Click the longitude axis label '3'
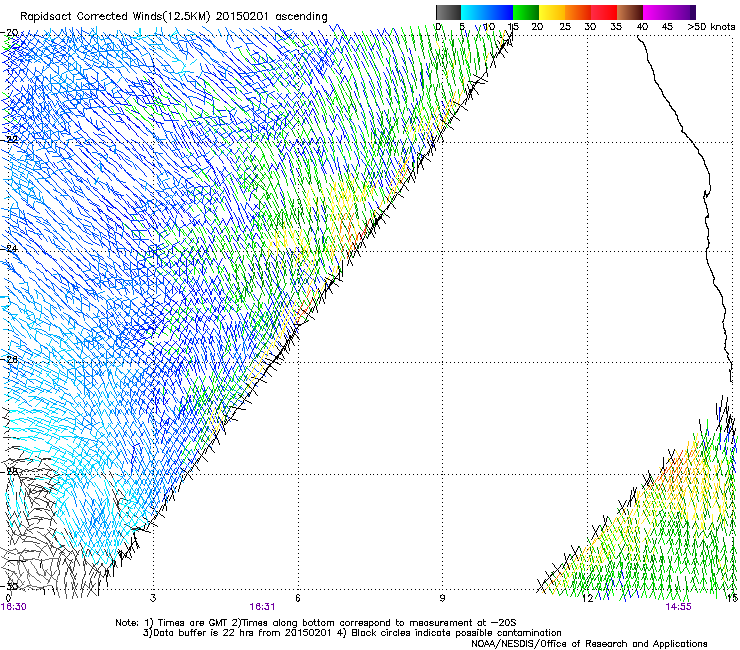The image size is (740, 650). (153, 598)
